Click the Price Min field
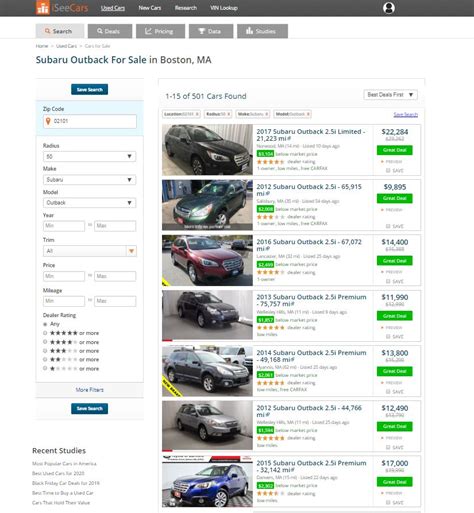The image size is (474, 513). coord(64,276)
